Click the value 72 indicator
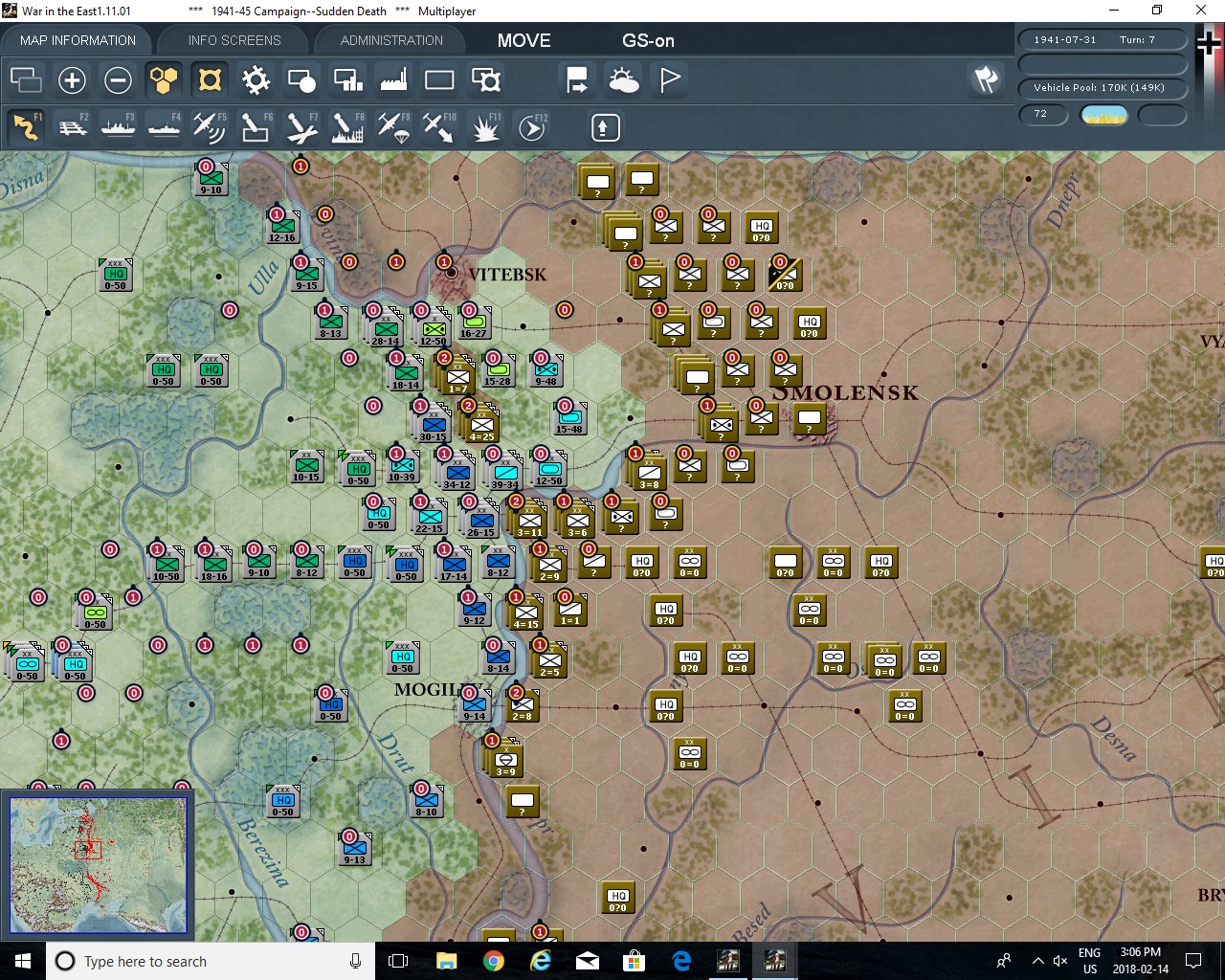1225x980 pixels. 1043,114
